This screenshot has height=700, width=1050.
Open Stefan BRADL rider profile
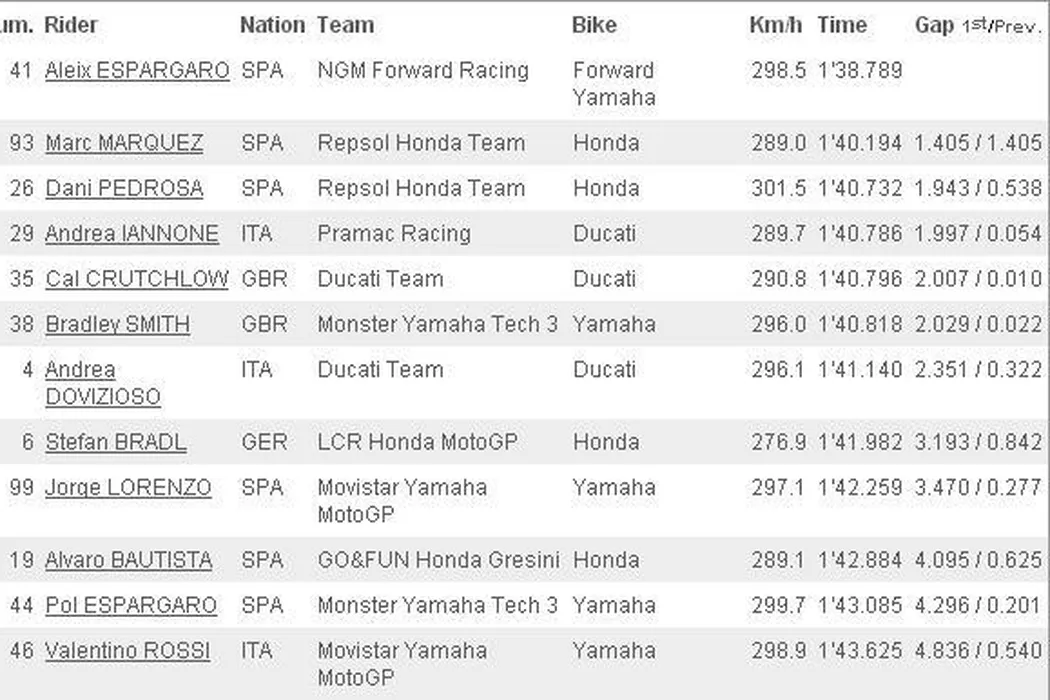click(116, 442)
